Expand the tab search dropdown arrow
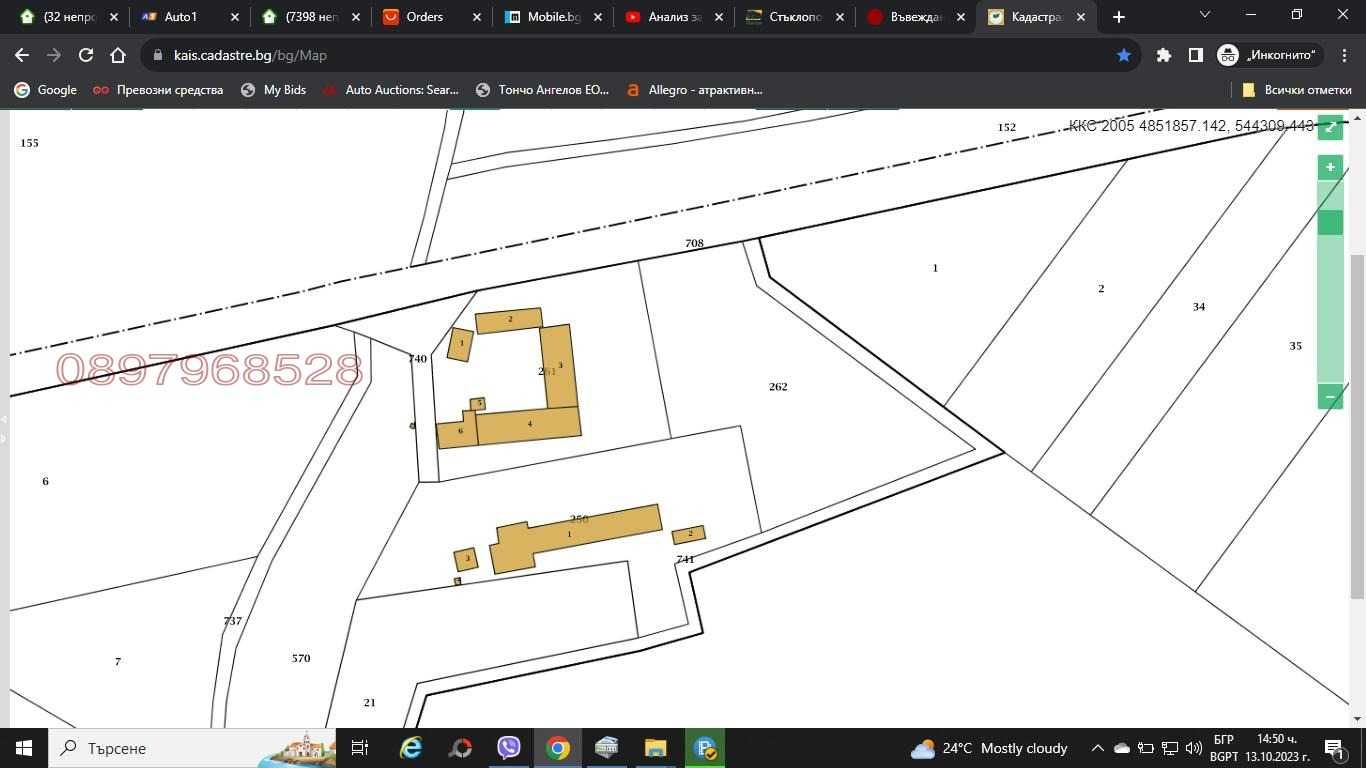The height and width of the screenshot is (768, 1366). click(x=1204, y=15)
